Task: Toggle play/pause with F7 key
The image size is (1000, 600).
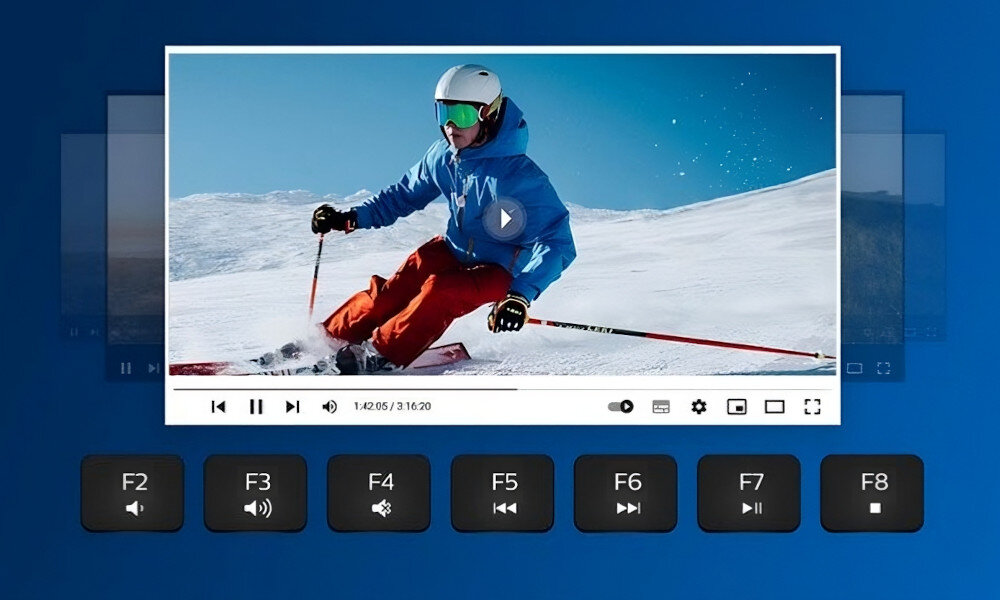Action: pos(749,493)
